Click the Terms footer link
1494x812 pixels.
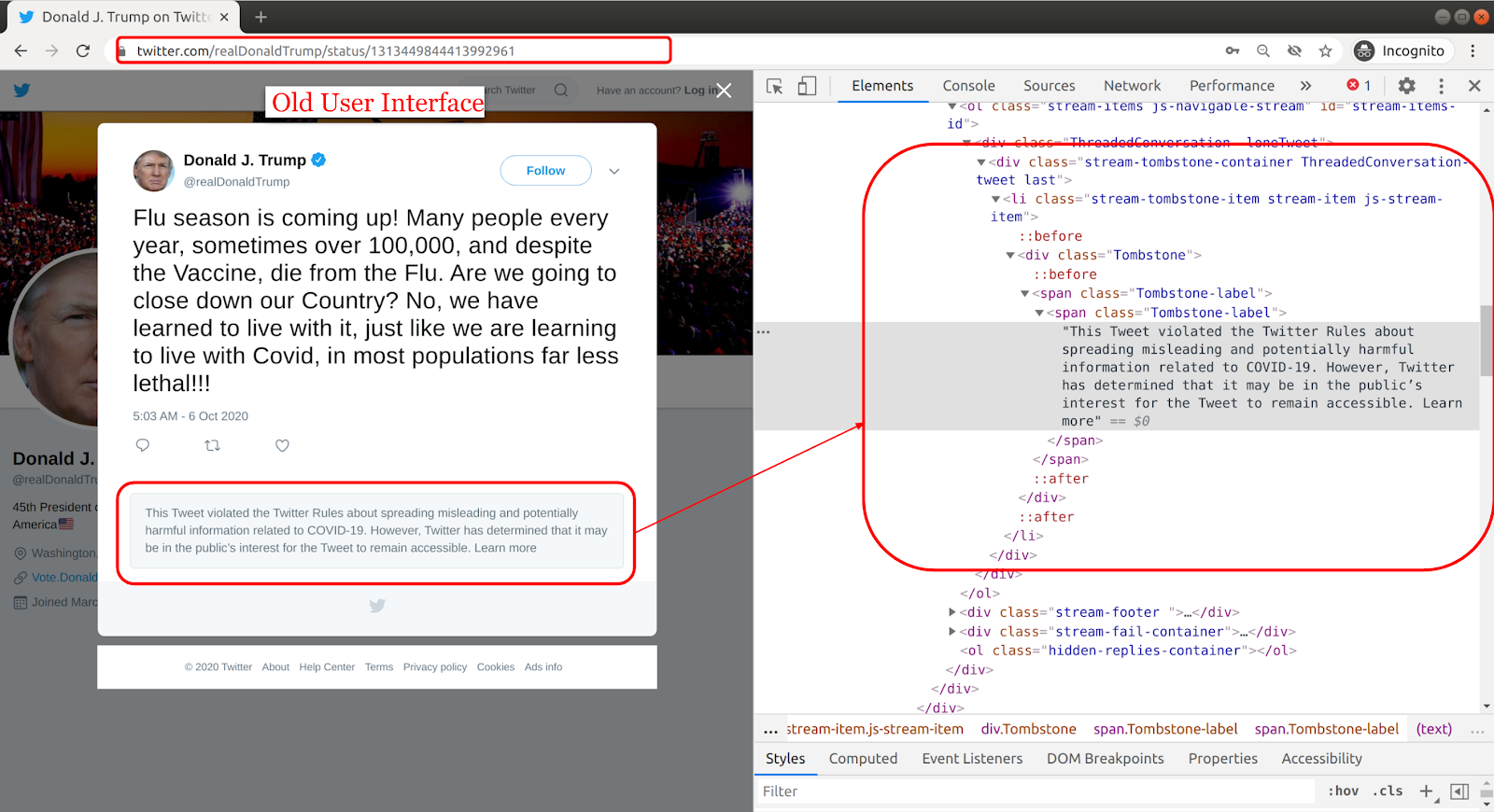pyautogui.click(x=379, y=667)
